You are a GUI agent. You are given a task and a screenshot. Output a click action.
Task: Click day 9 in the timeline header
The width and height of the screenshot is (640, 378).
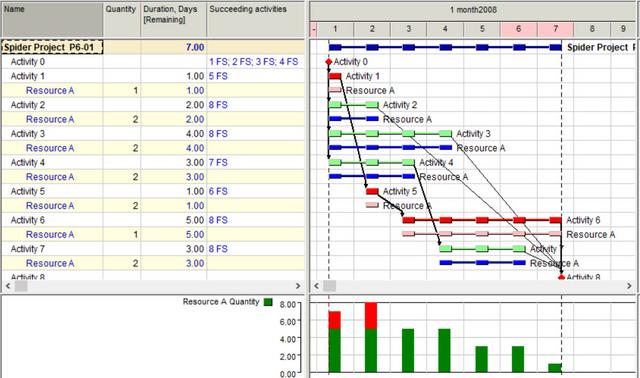[623, 29]
